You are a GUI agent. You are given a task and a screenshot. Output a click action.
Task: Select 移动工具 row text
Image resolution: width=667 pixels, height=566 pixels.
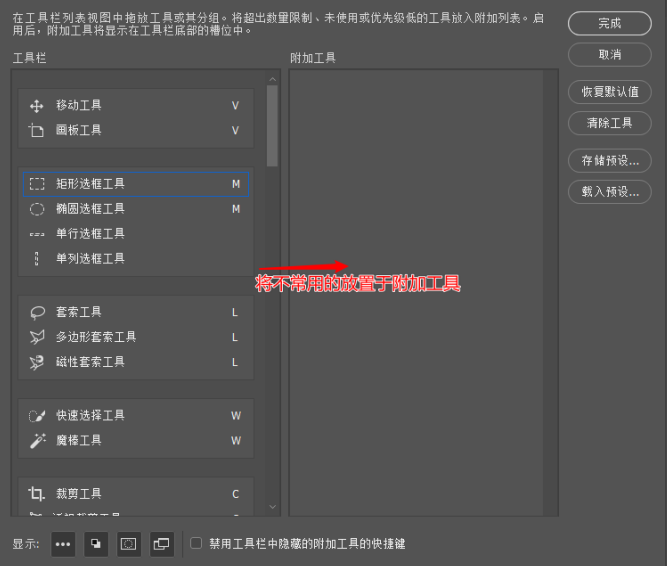click(79, 105)
